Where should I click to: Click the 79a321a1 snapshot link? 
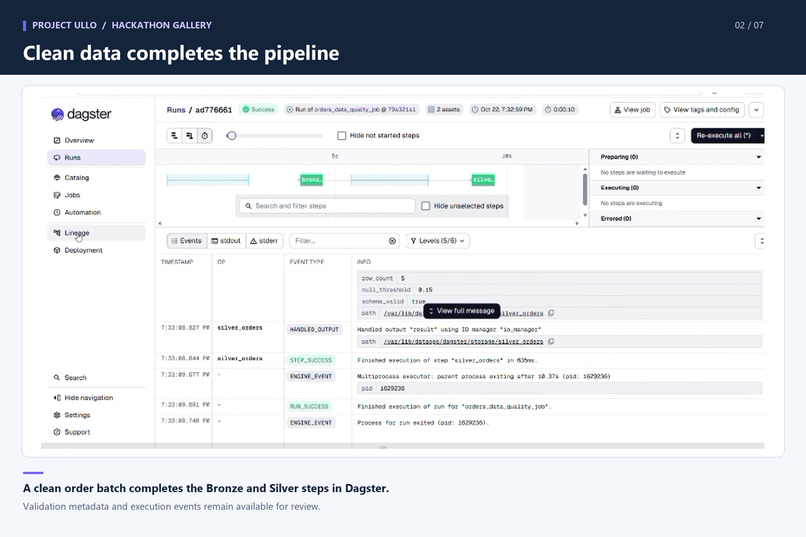(401, 109)
